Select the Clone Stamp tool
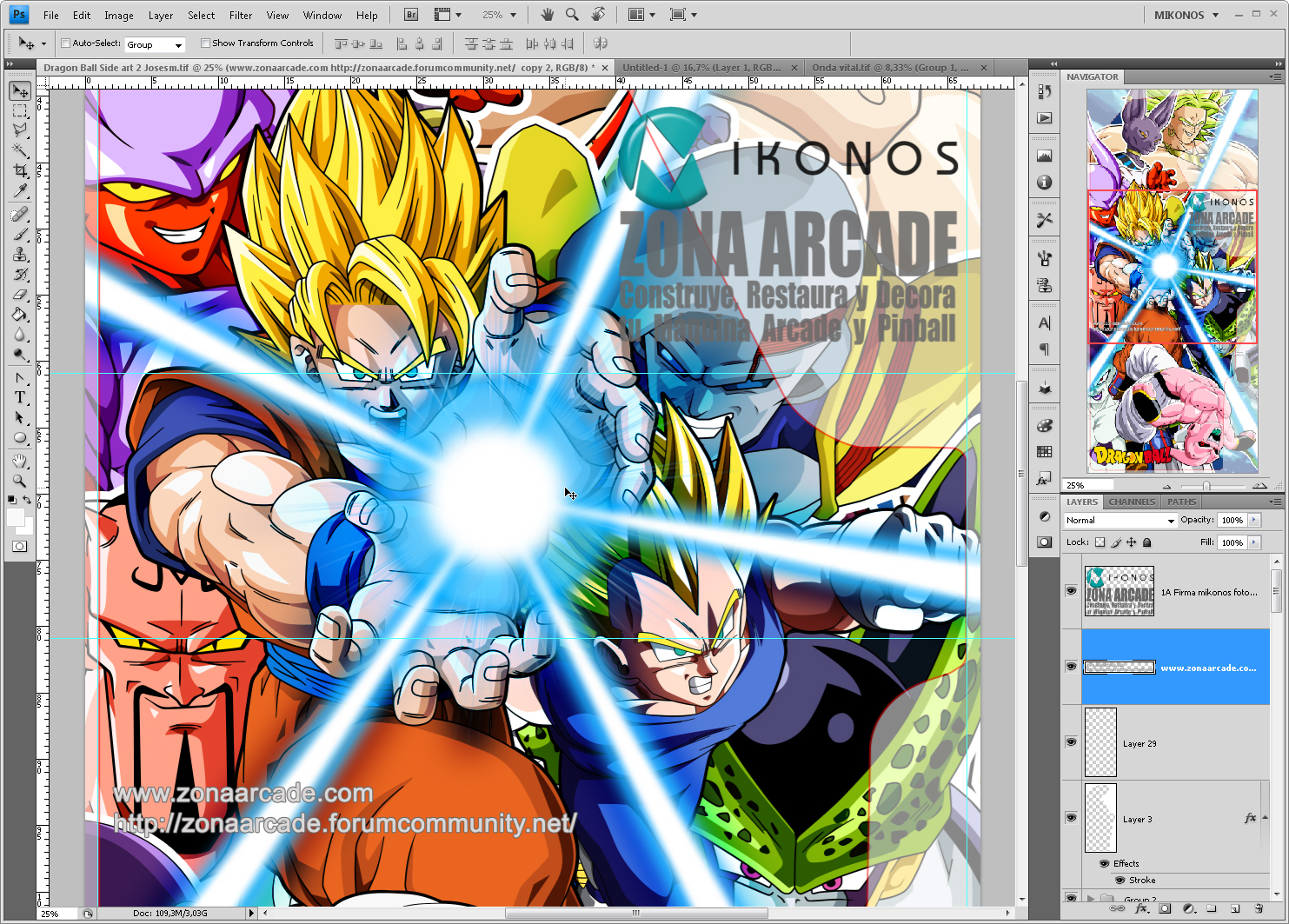This screenshot has height=924, width=1289. pos(20,255)
